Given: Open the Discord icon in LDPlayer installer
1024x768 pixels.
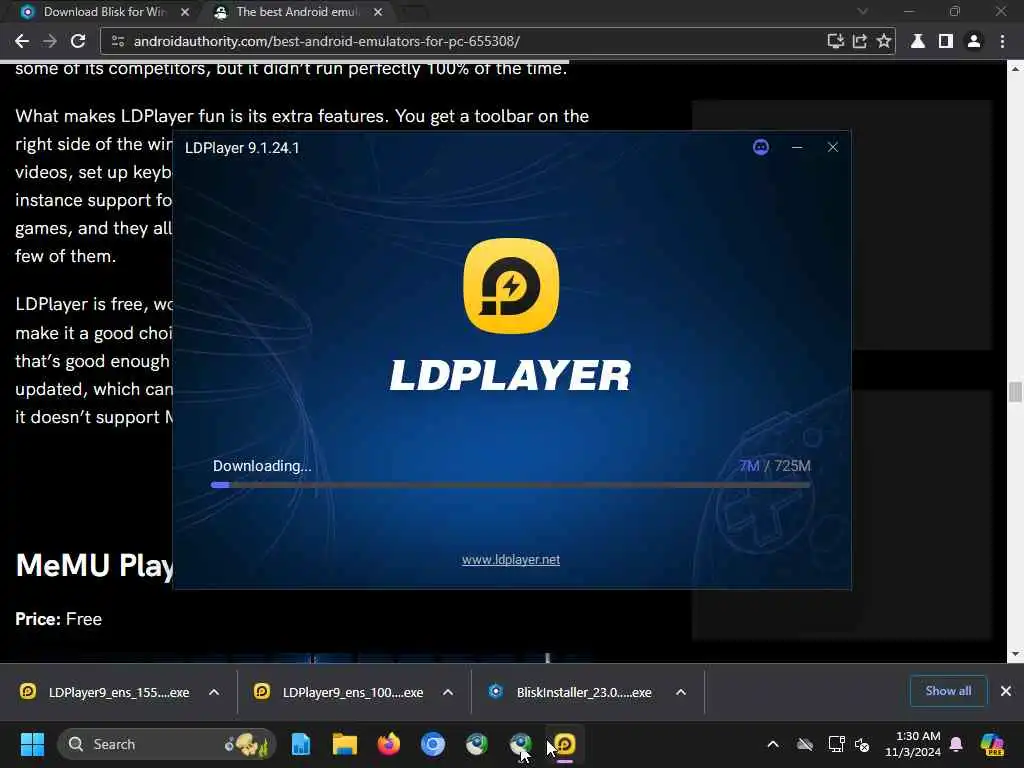Looking at the screenshot, I should pyautogui.click(x=761, y=147).
